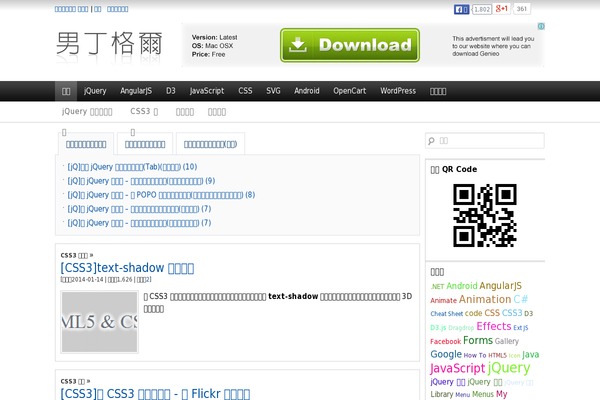Select the second article list tab
The height and width of the screenshot is (400, 600).
145,144
